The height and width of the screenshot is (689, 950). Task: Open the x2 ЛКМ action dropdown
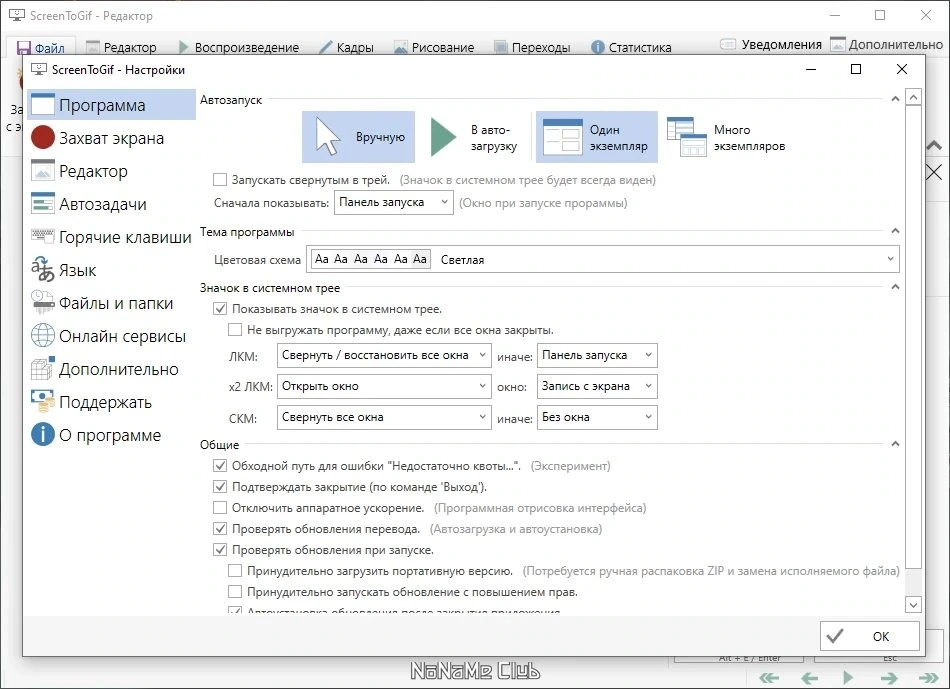tap(384, 386)
